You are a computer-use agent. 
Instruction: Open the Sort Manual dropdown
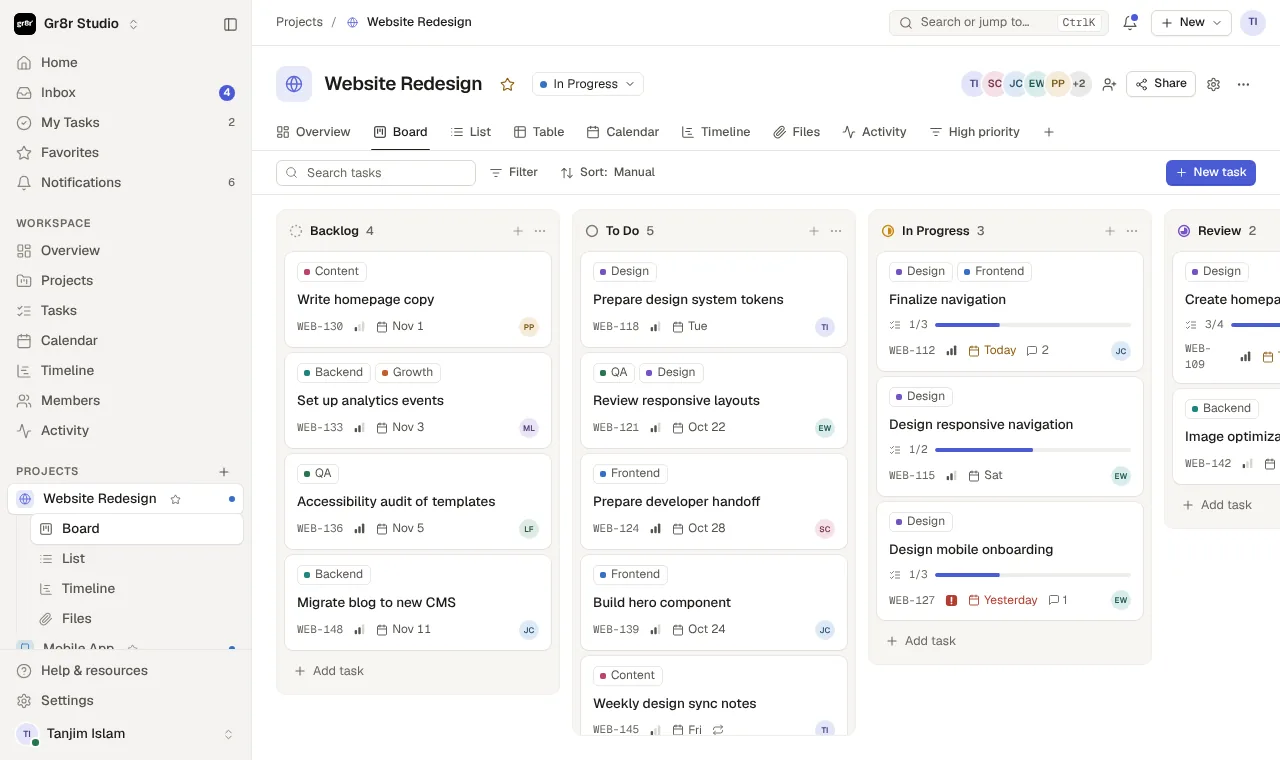pos(608,172)
